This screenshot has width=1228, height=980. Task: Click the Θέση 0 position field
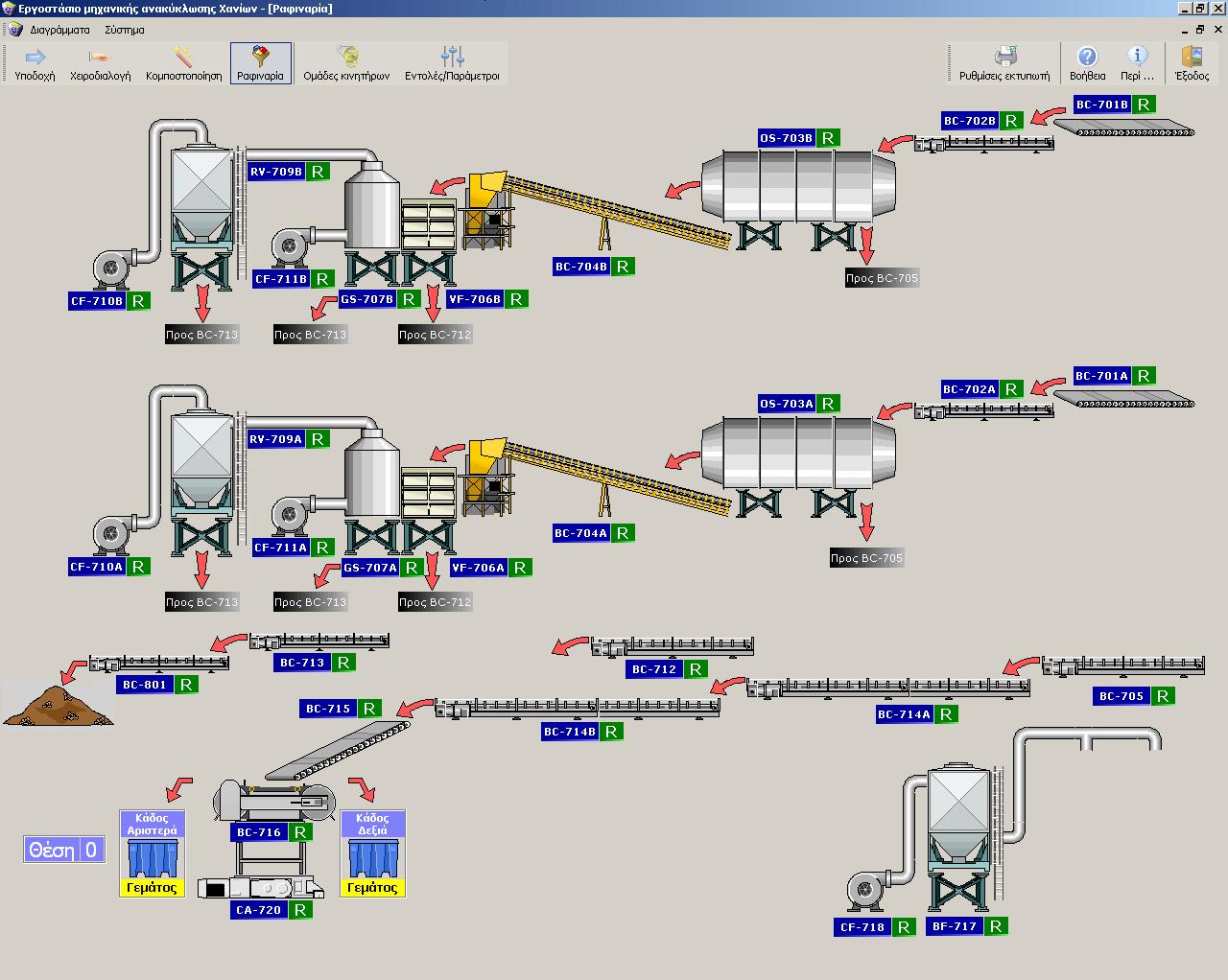64,850
